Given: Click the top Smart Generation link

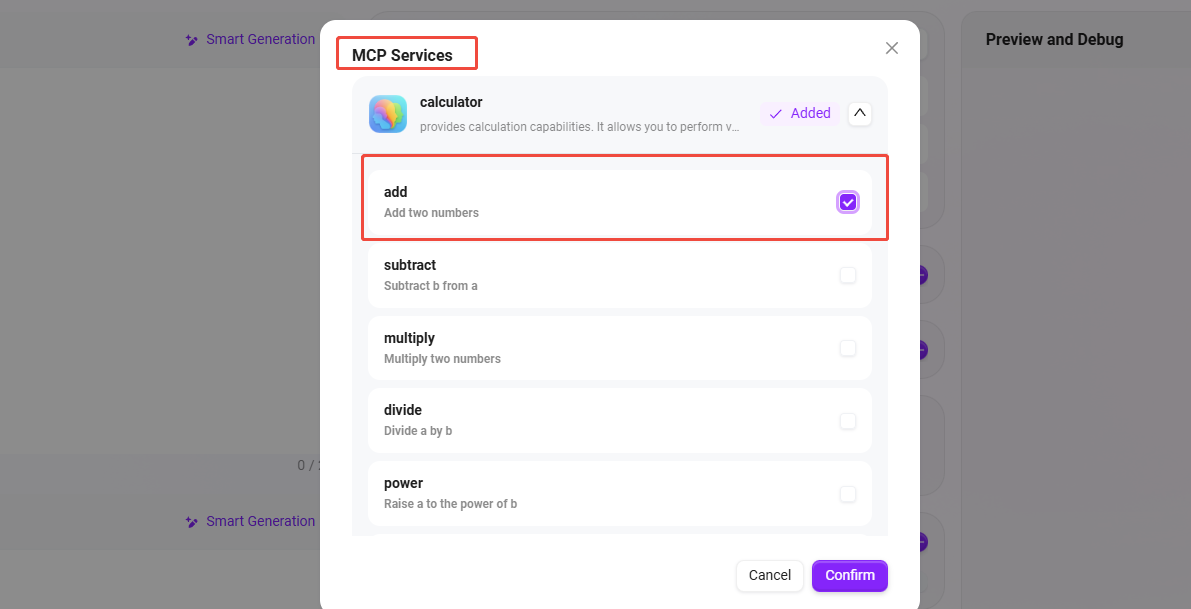Looking at the screenshot, I should click(x=260, y=40).
